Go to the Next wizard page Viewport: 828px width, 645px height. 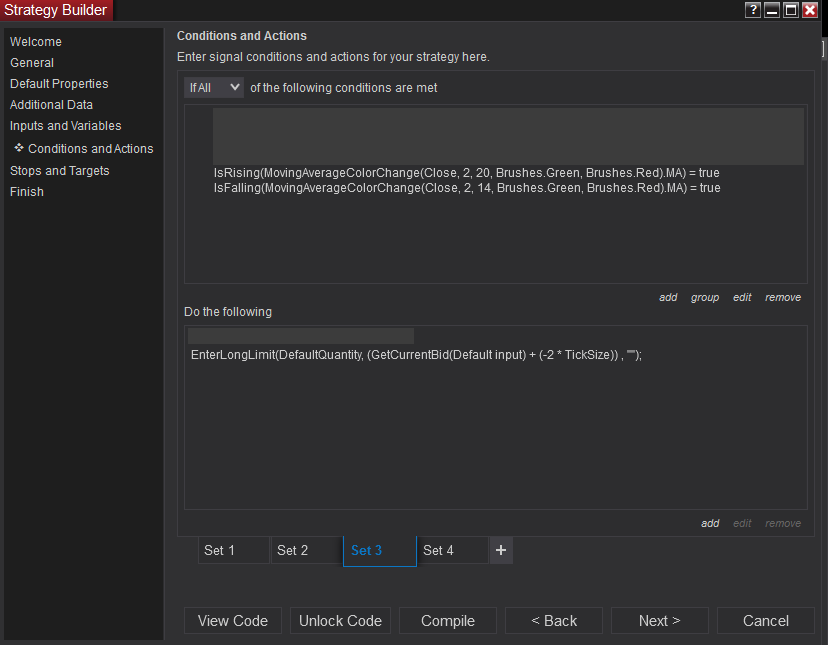[x=660, y=621]
